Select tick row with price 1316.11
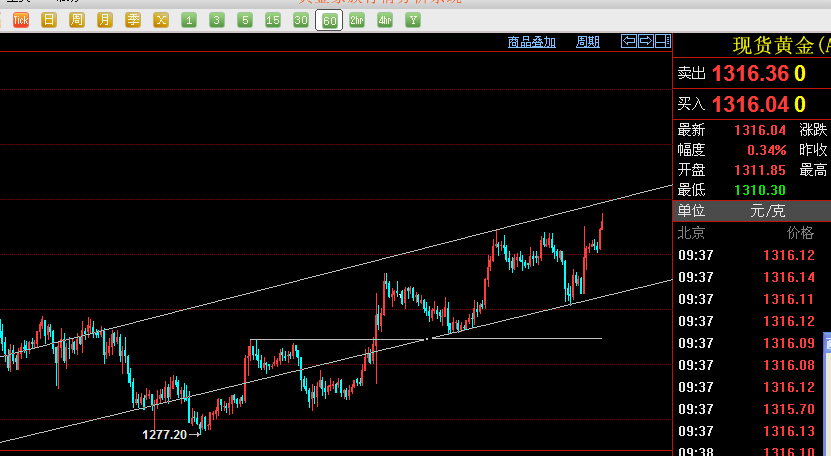Screen dimensions: 831x456 coord(752,299)
